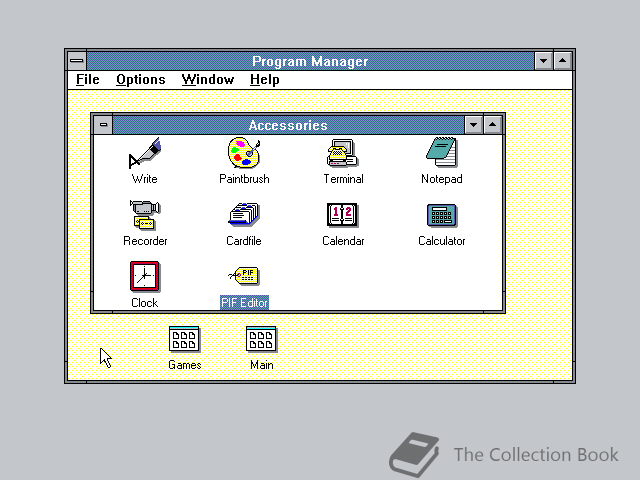Open the Options menu

[141, 80]
